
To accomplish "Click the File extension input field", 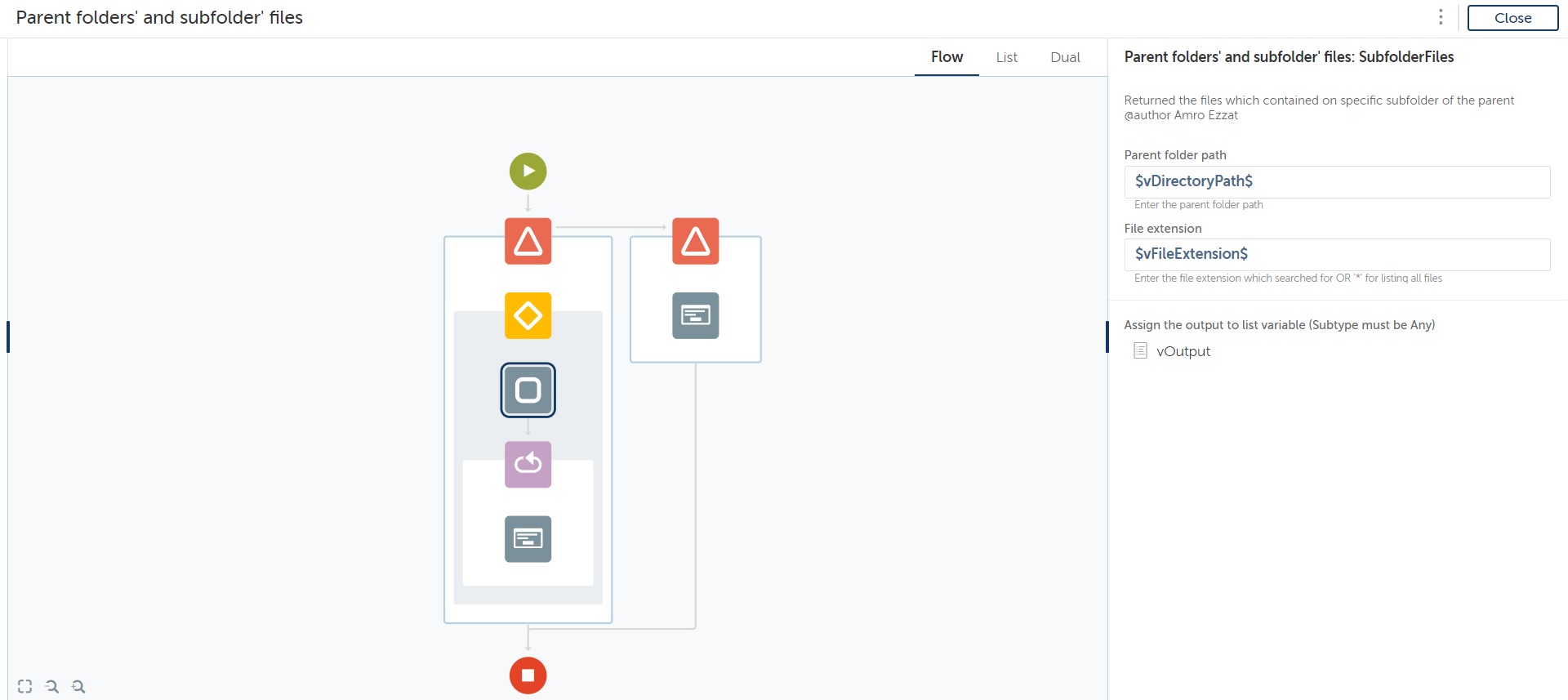I will click(x=1336, y=254).
